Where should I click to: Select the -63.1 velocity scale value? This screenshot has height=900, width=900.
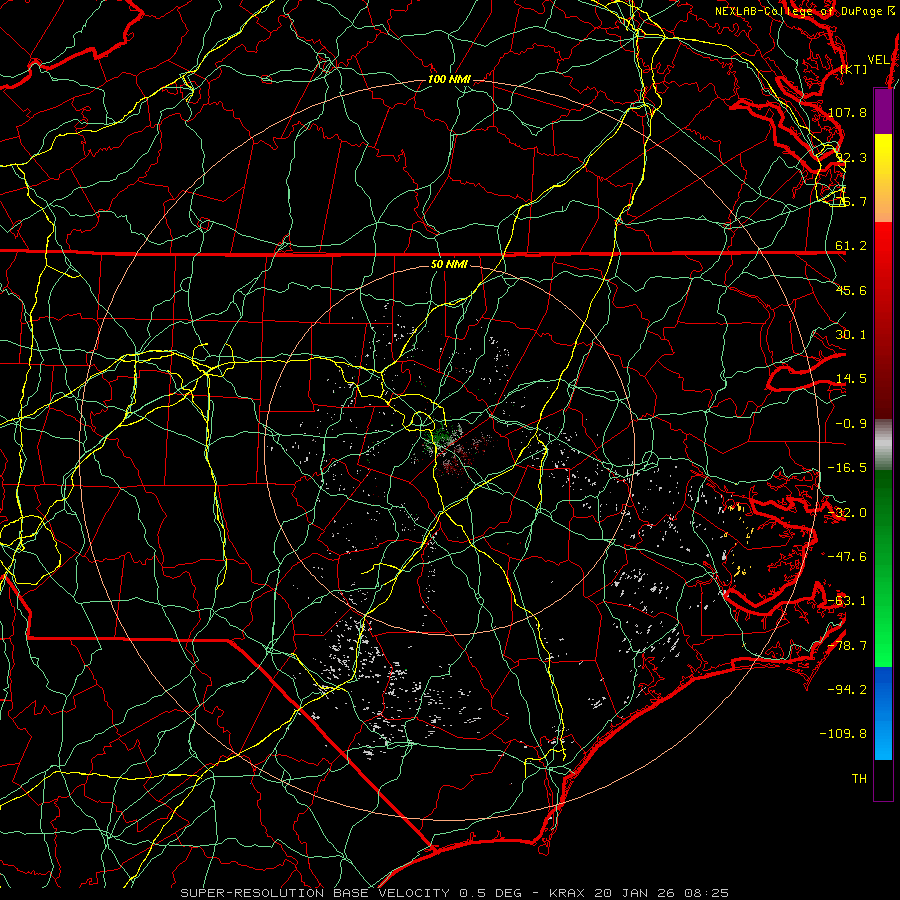847,601
